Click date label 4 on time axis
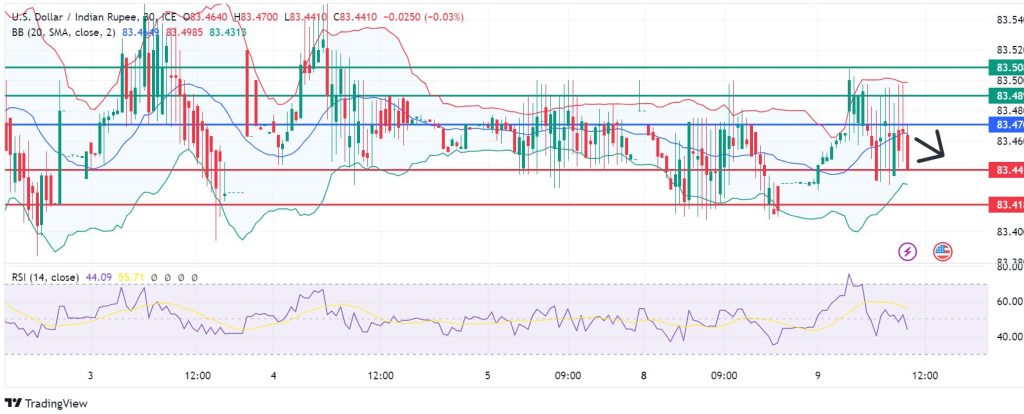Screen dimensions: 1024x414 274,375
